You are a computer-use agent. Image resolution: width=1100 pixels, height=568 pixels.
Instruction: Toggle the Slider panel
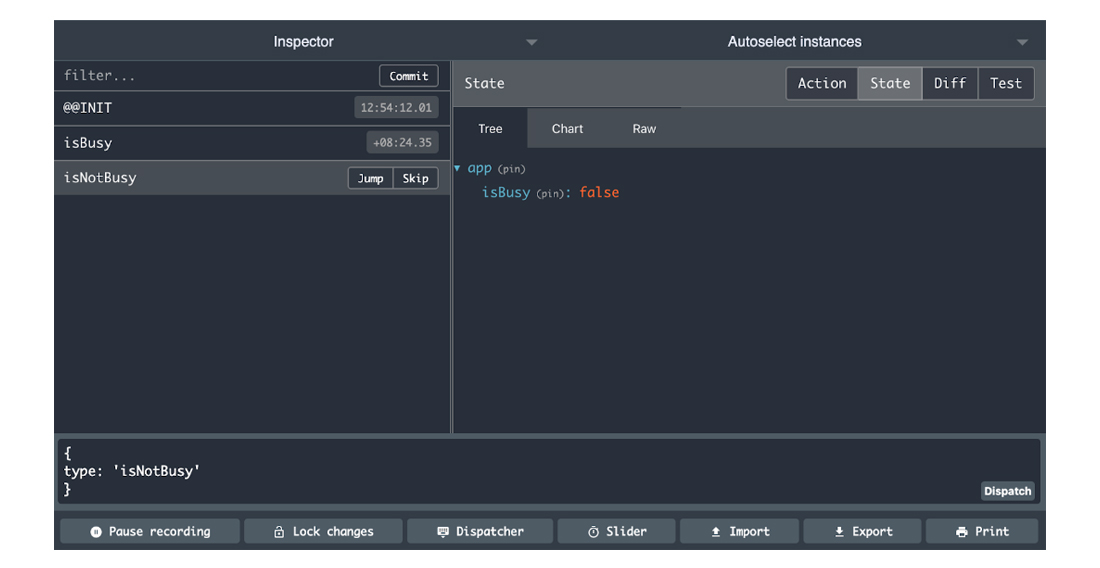click(617, 532)
